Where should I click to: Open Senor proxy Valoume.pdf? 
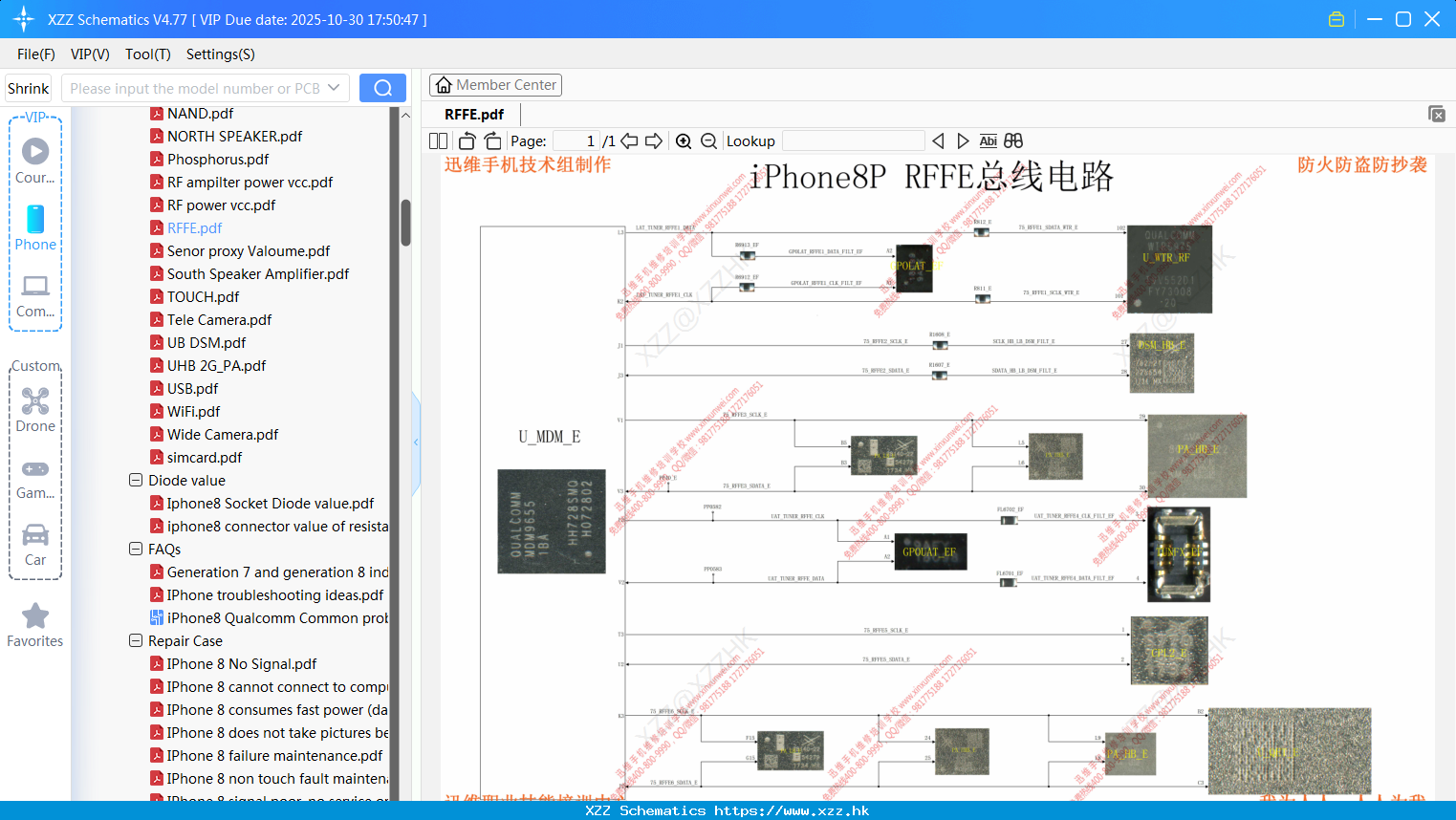pyautogui.click(x=249, y=250)
